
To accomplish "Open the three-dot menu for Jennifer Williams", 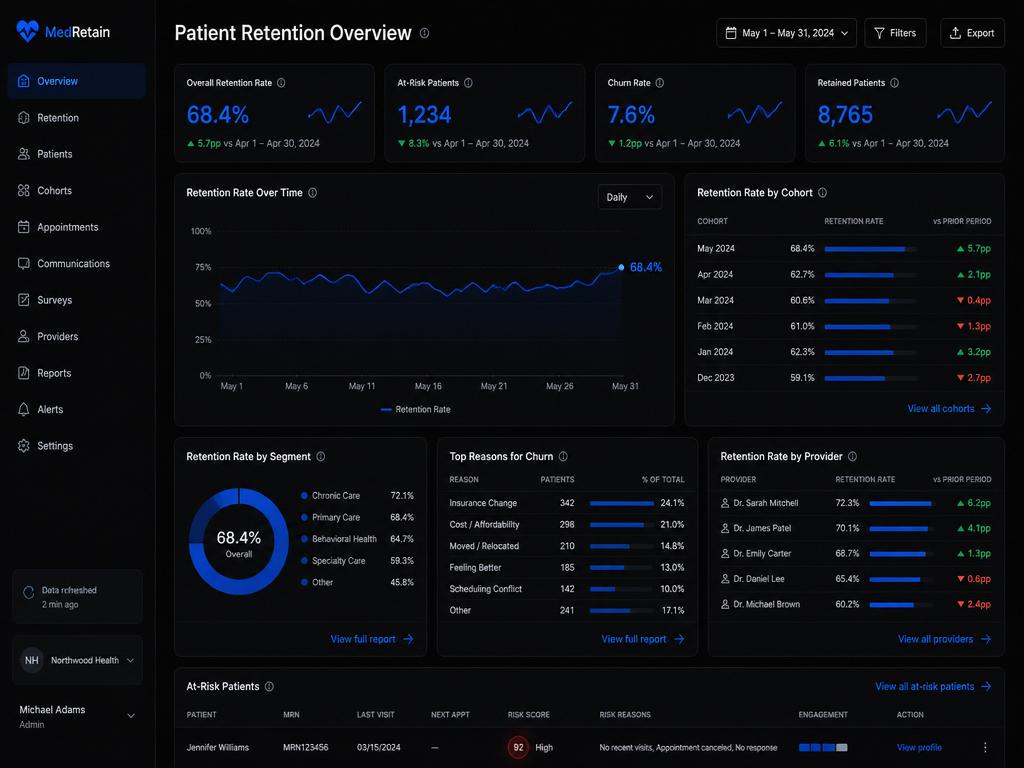I will [x=985, y=747].
